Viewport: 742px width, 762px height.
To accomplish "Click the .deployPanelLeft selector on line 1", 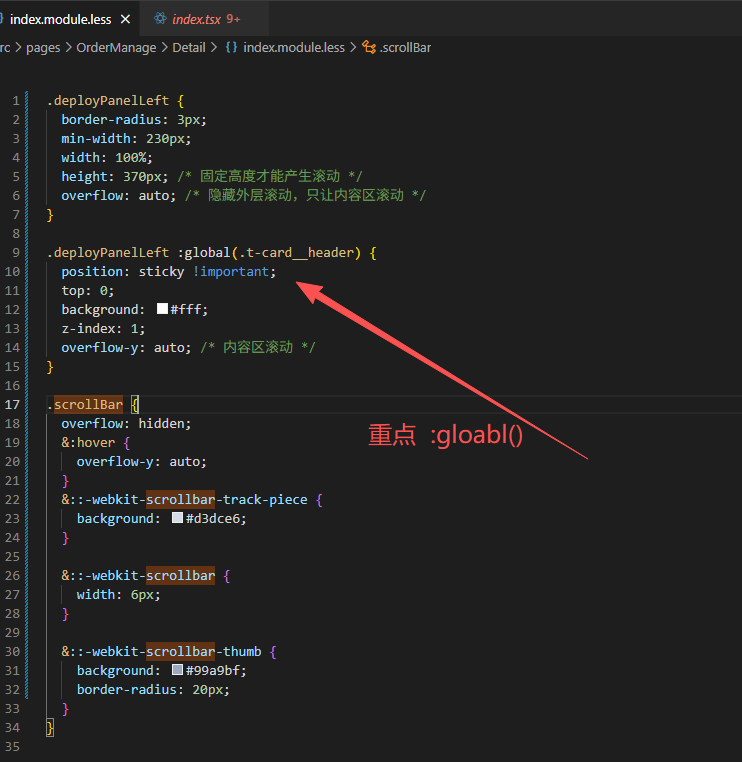I will [108, 101].
